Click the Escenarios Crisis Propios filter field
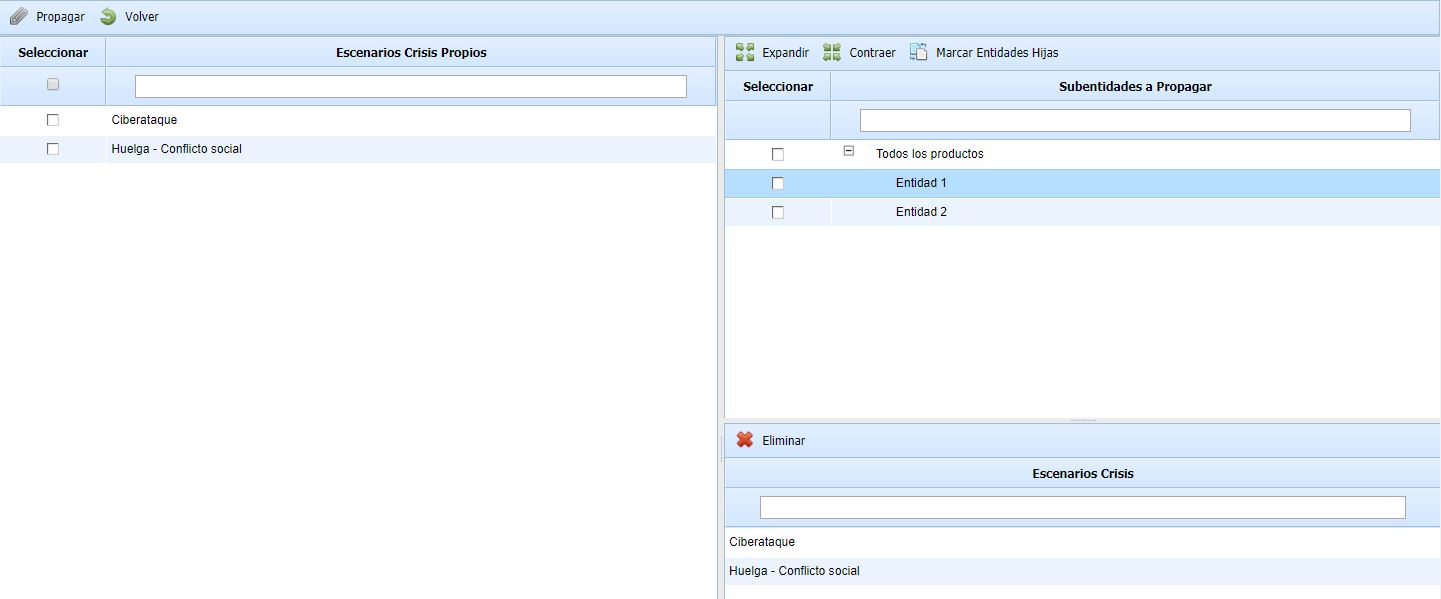The height and width of the screenshot is (599, 1441). point(410,87)
